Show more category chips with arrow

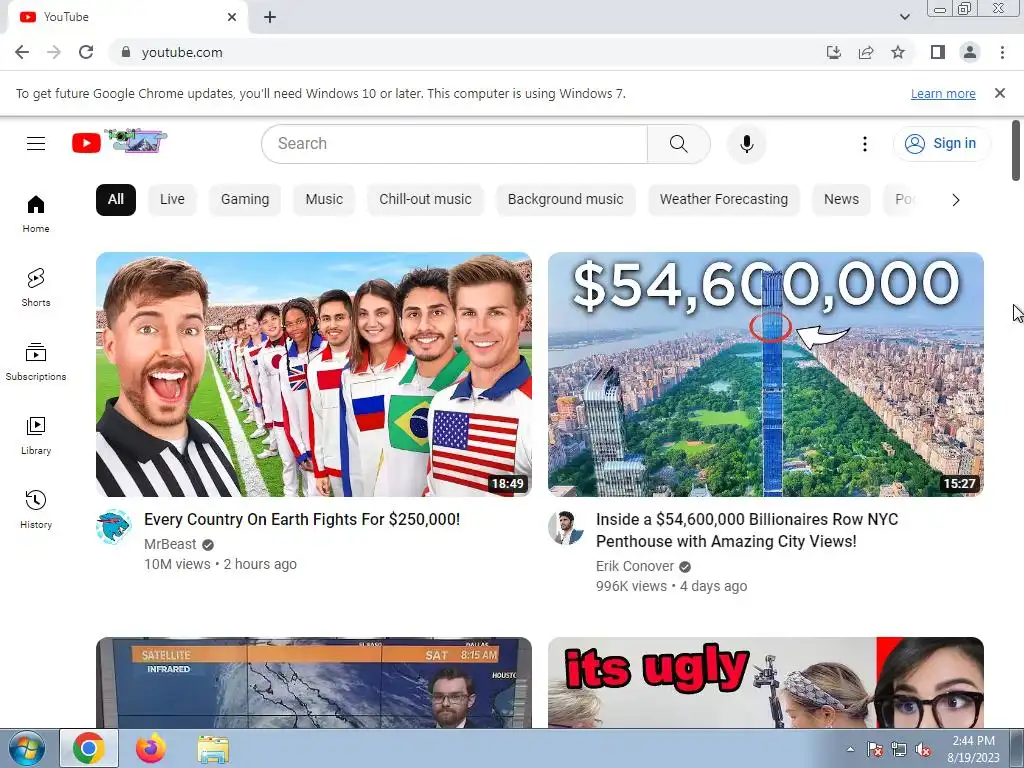(955, 200)
